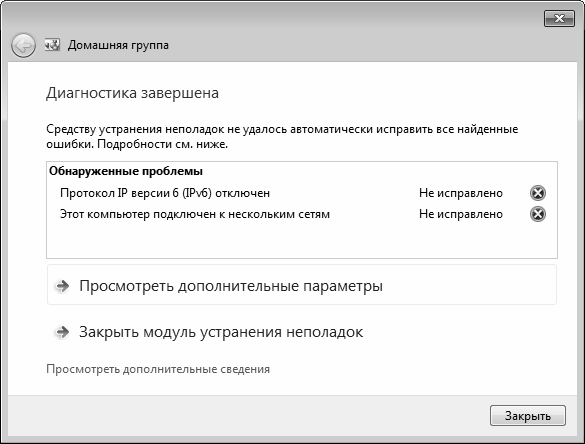The height and width of the screenshot is (444, 585).
Task: Click arrow icon beside Просмотреть дополнительные параметры
Action: tap(62, 286)
